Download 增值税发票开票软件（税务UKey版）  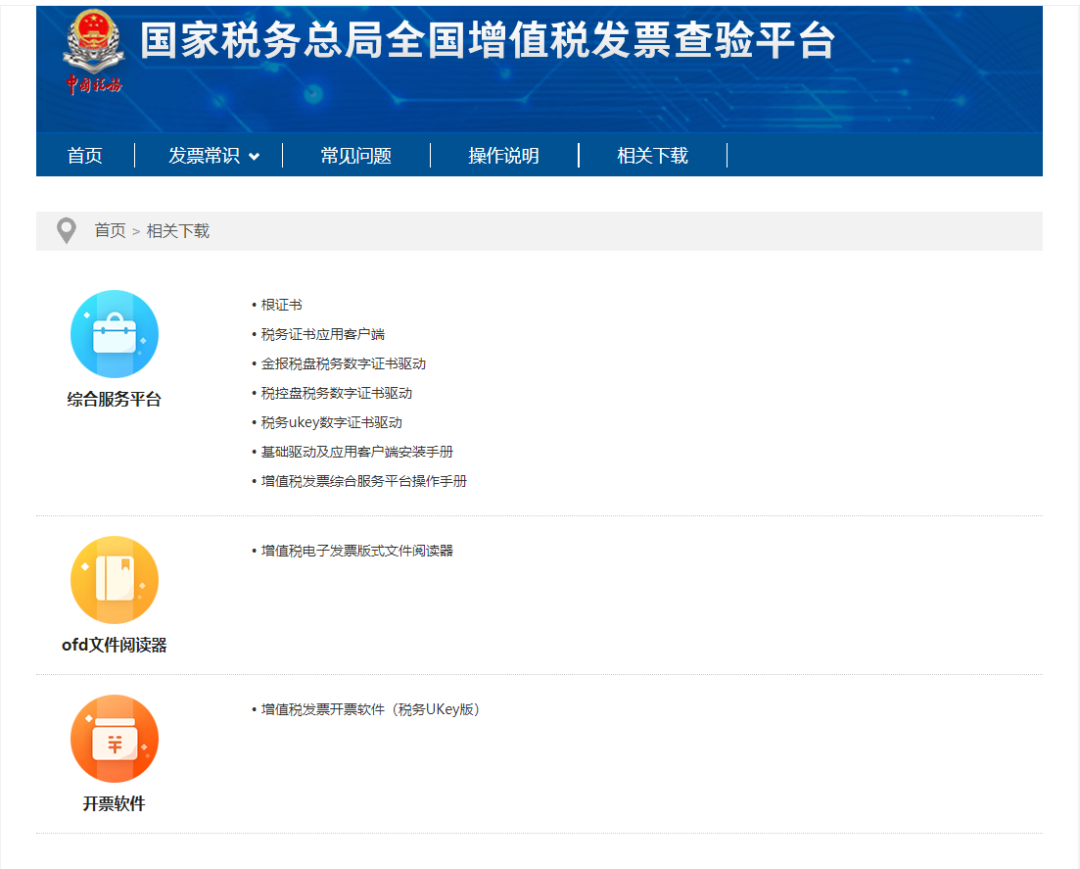371,710
